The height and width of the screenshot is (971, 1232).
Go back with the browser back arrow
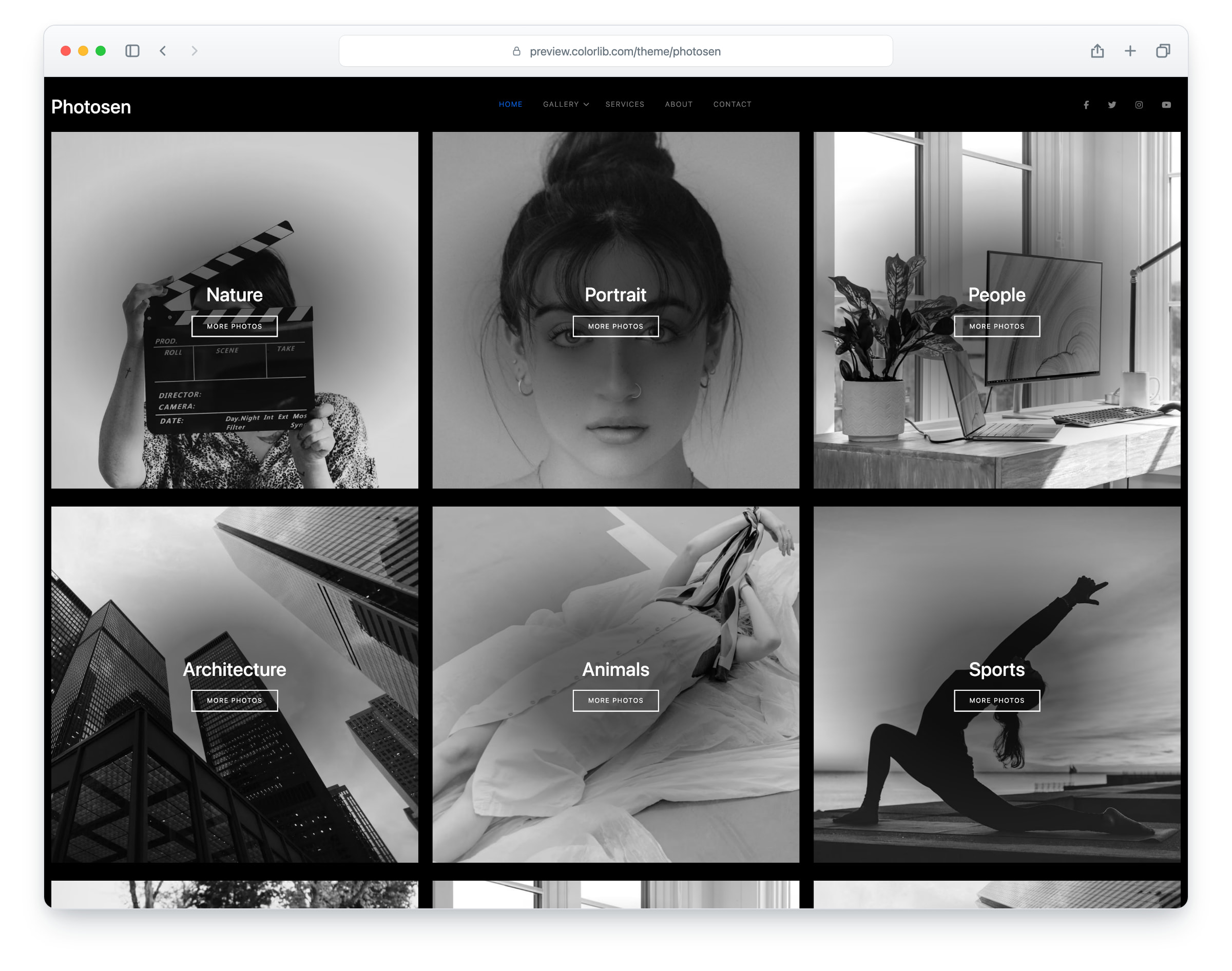click(x=163, y=51)
